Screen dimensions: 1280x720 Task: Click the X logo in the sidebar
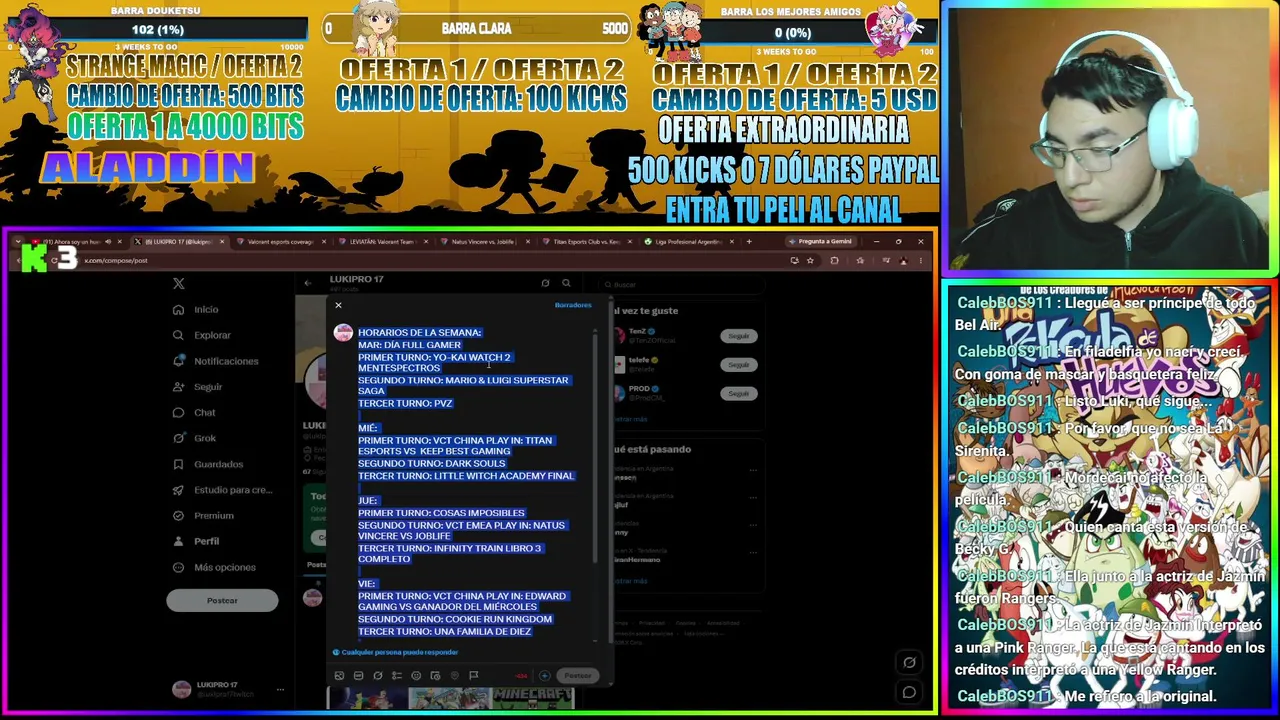pos(178,284)
